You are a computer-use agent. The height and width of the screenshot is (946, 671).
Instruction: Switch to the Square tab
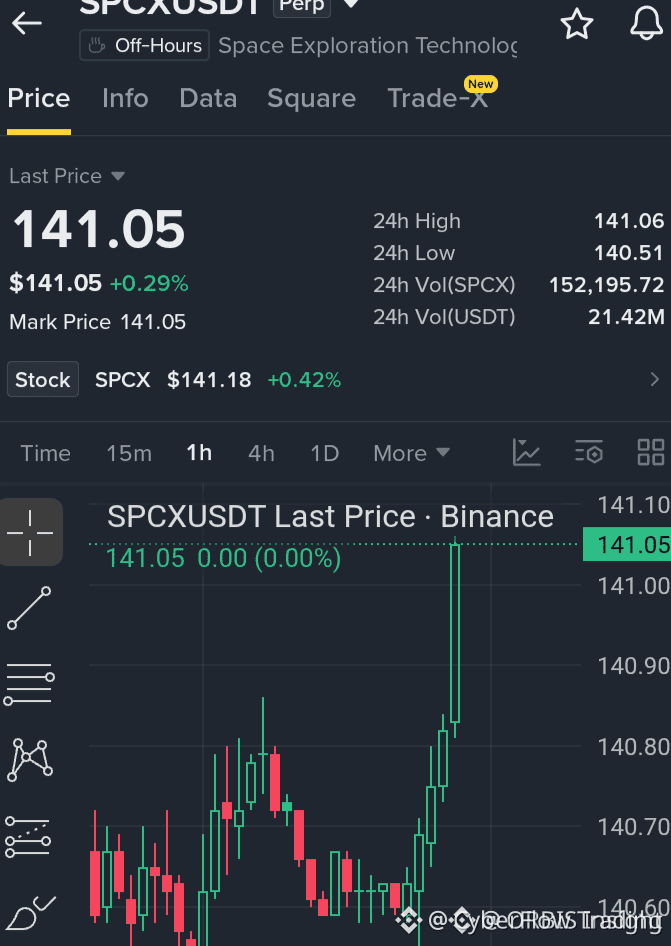(311, 98)
